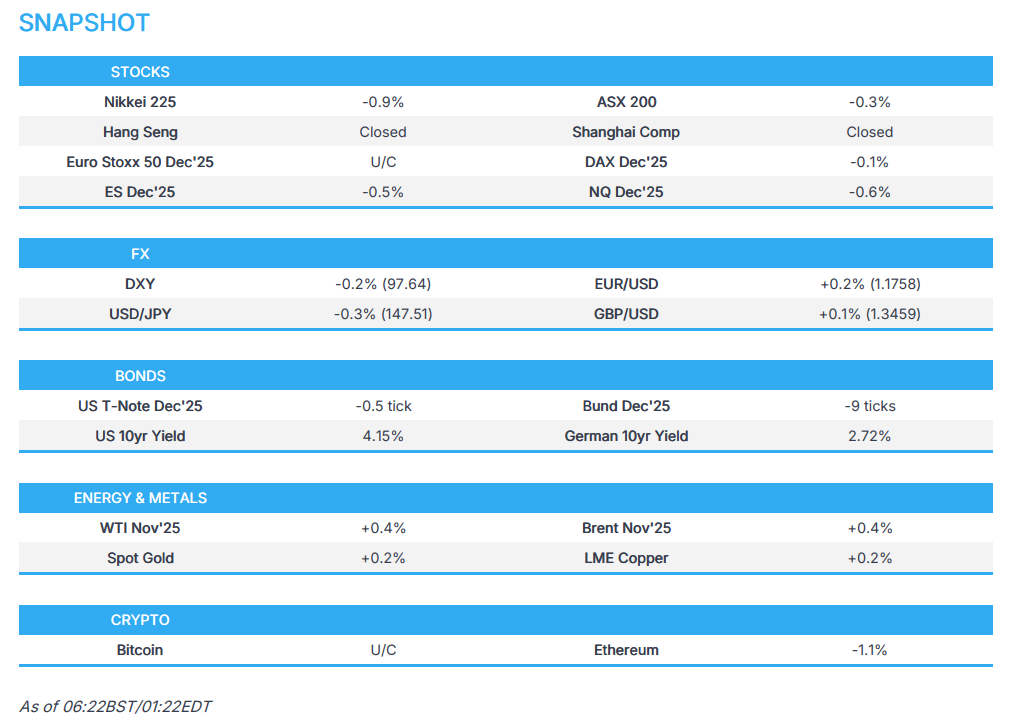1030x724 pixels.
Task: Click the SNAPSHOT heading
Action: 84,24
